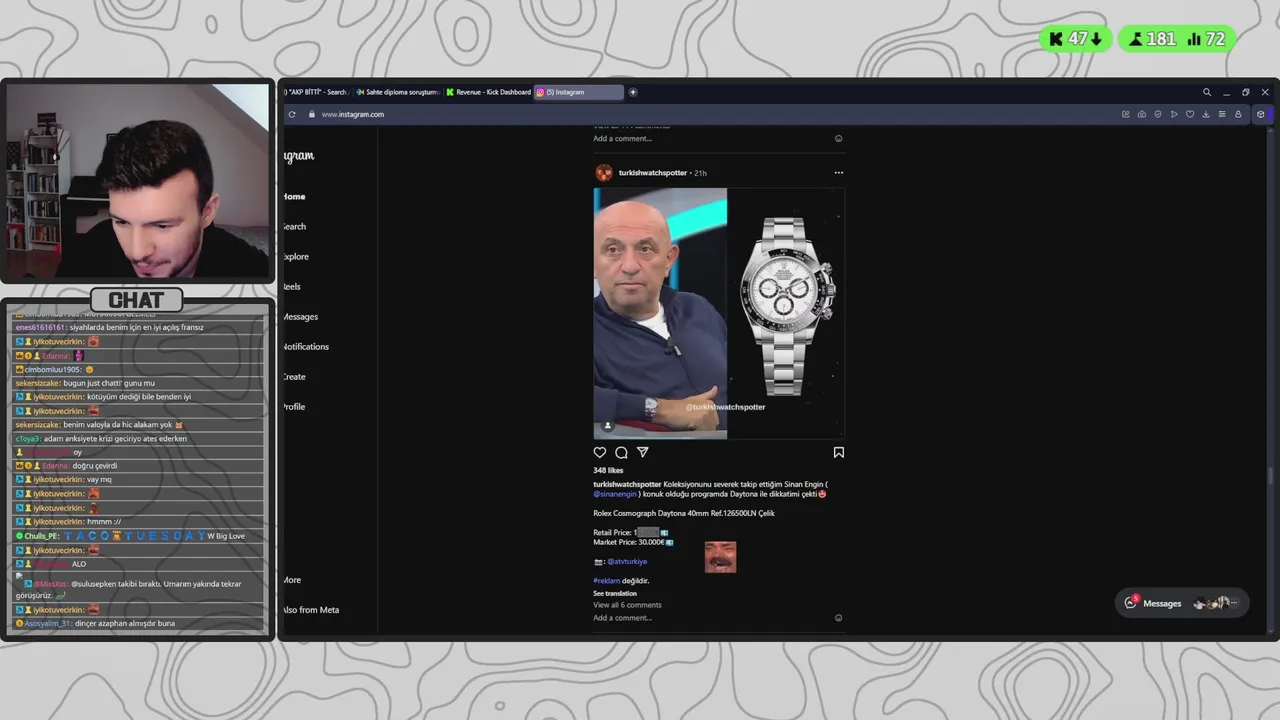This screenshot has width=1280, height=720.
Task: Click the edit-note icon in browser toolbar
Action: [1126, 114]
